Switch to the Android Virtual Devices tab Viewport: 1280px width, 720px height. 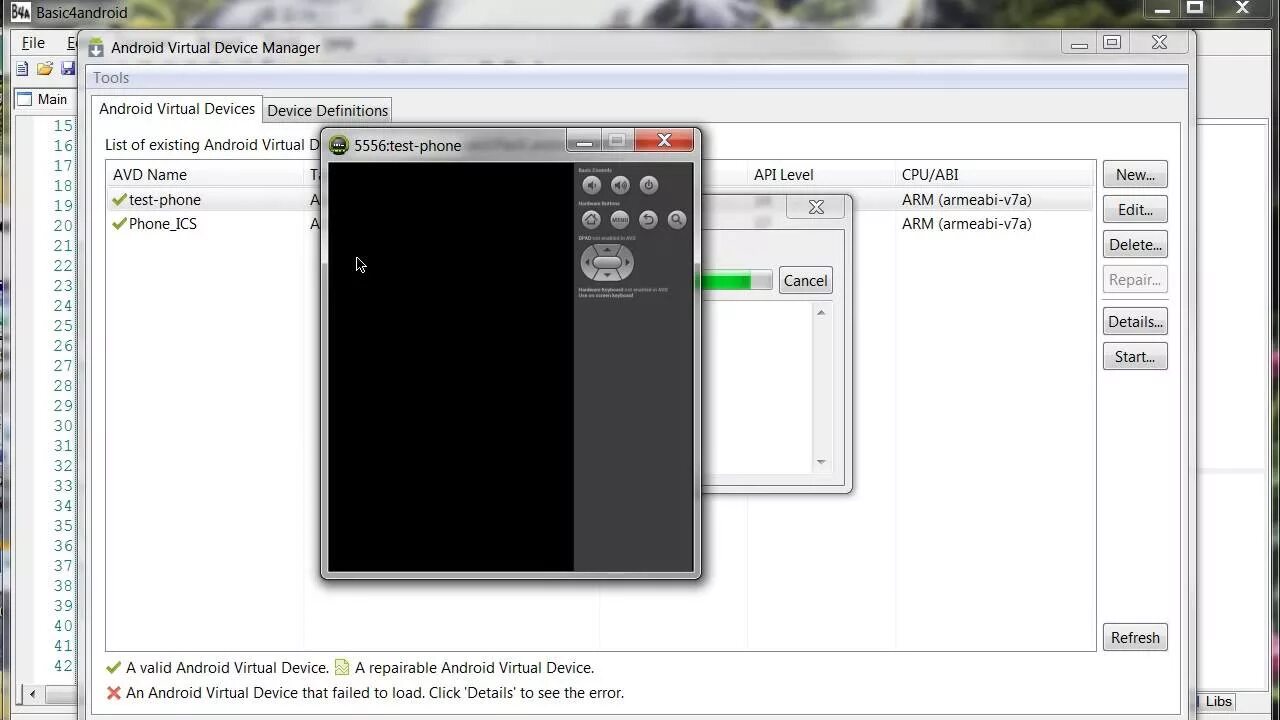point(177,109)
